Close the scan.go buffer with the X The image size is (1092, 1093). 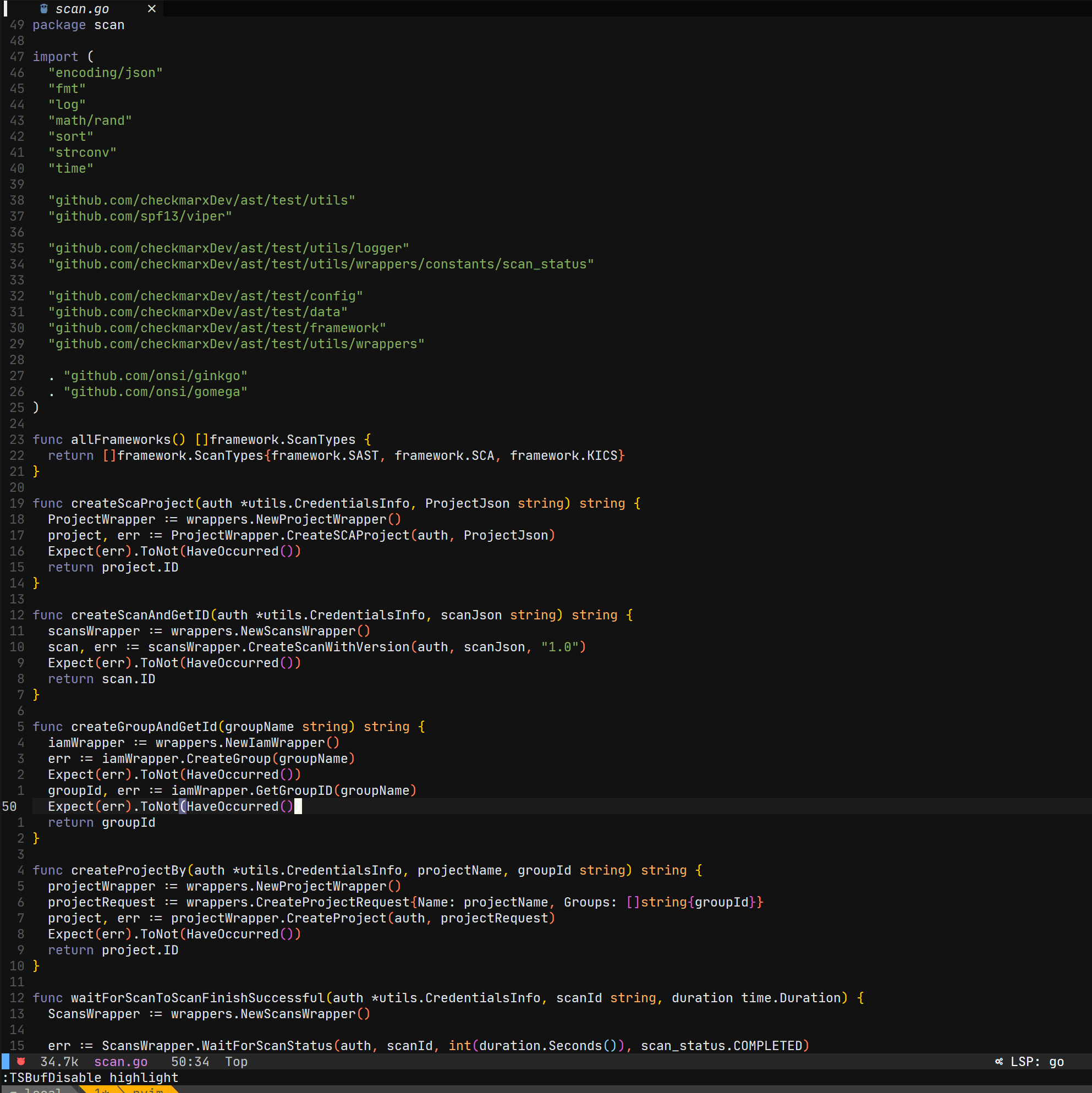pyautogui.click(x=151, y=8)
